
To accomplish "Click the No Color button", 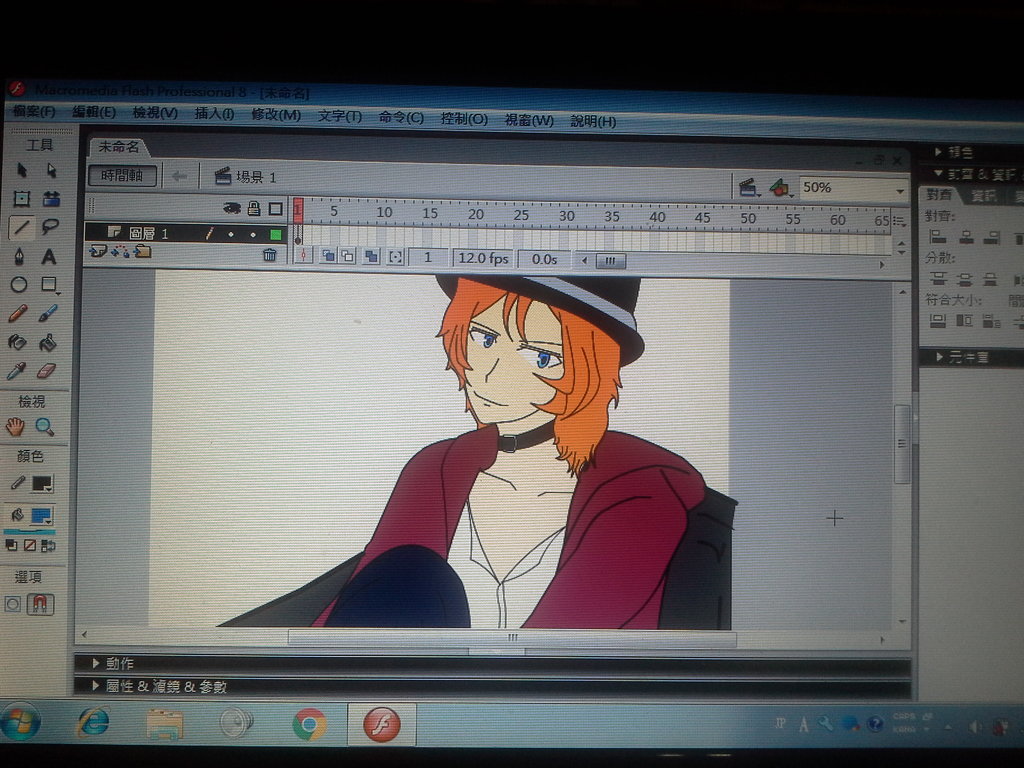I will pos(29,545).
